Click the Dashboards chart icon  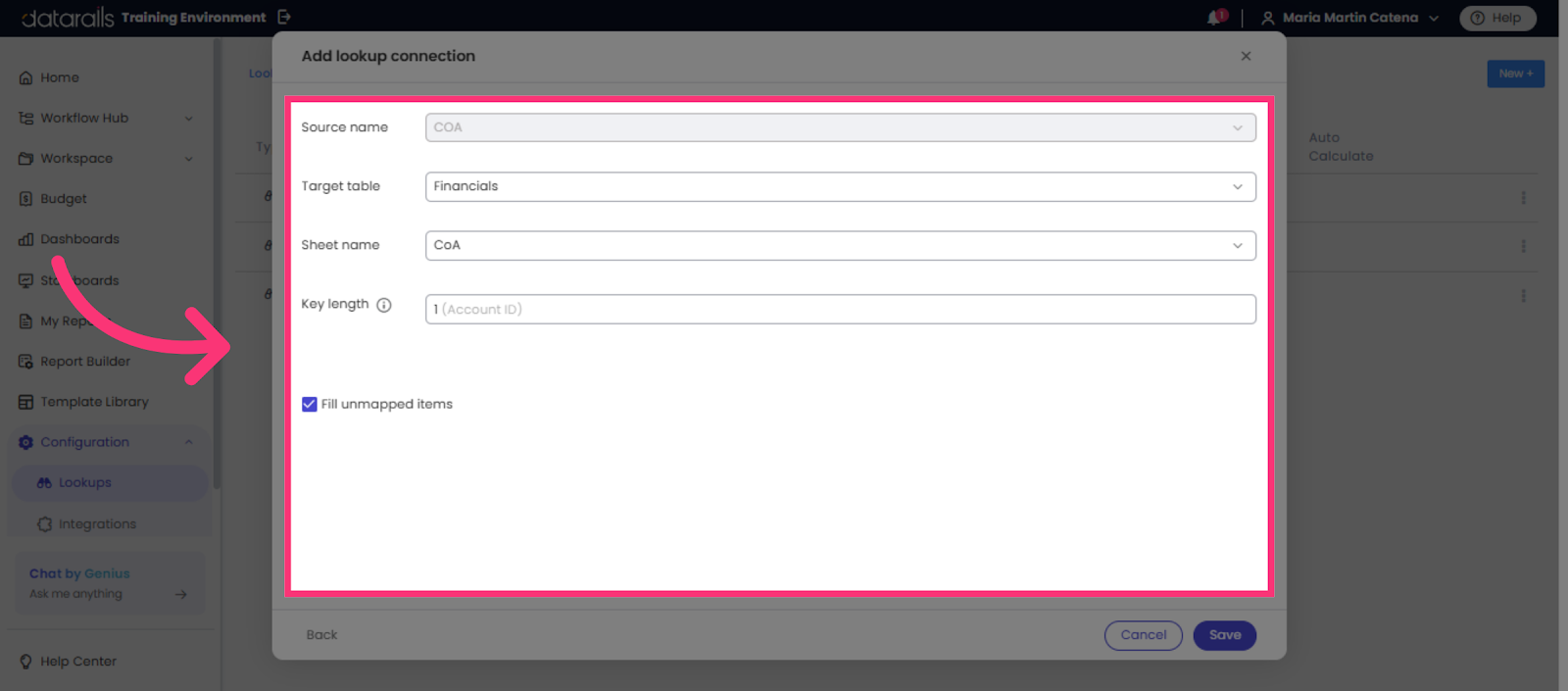[26, 239]
